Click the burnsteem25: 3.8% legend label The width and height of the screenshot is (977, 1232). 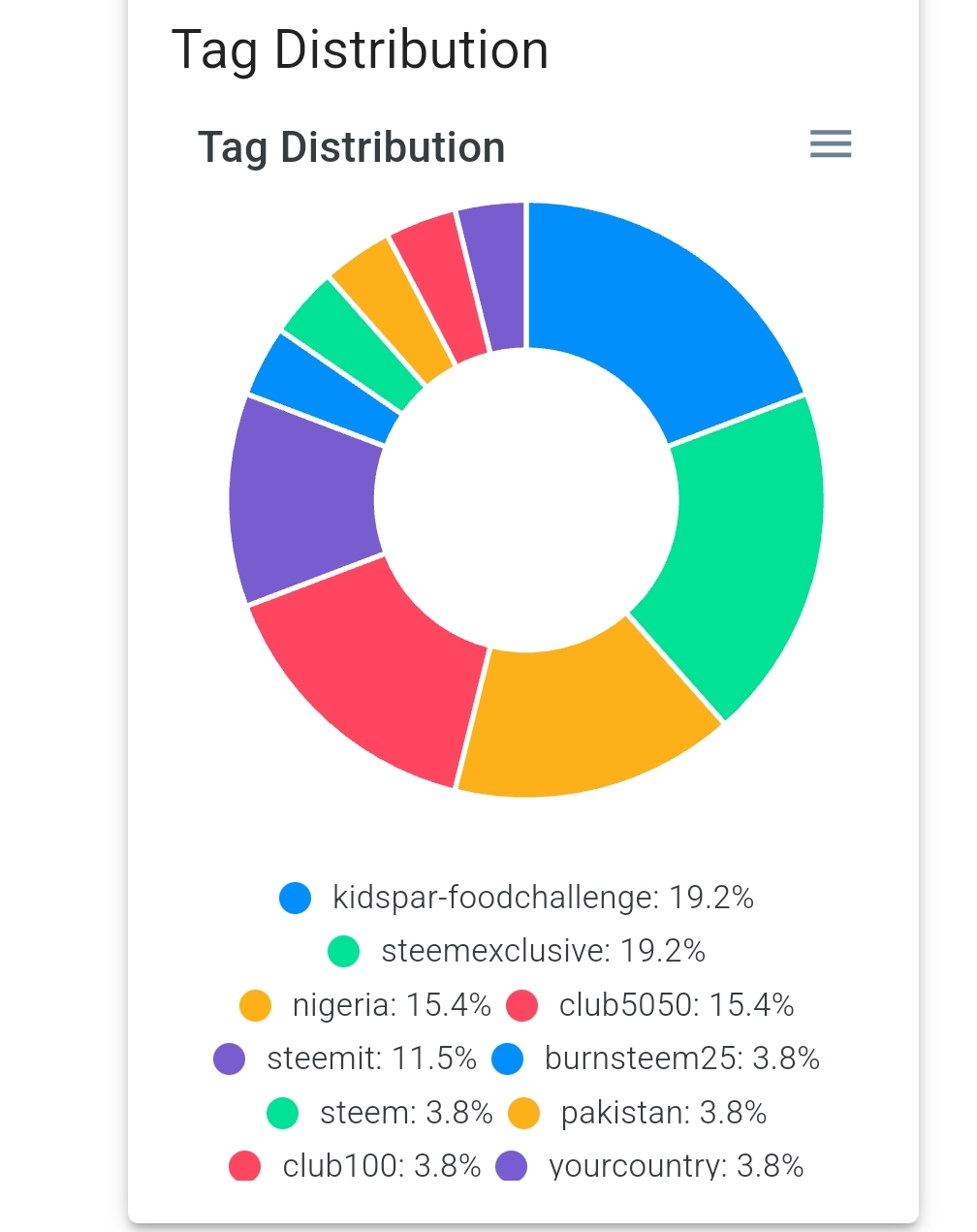[x=682, y=1058]
